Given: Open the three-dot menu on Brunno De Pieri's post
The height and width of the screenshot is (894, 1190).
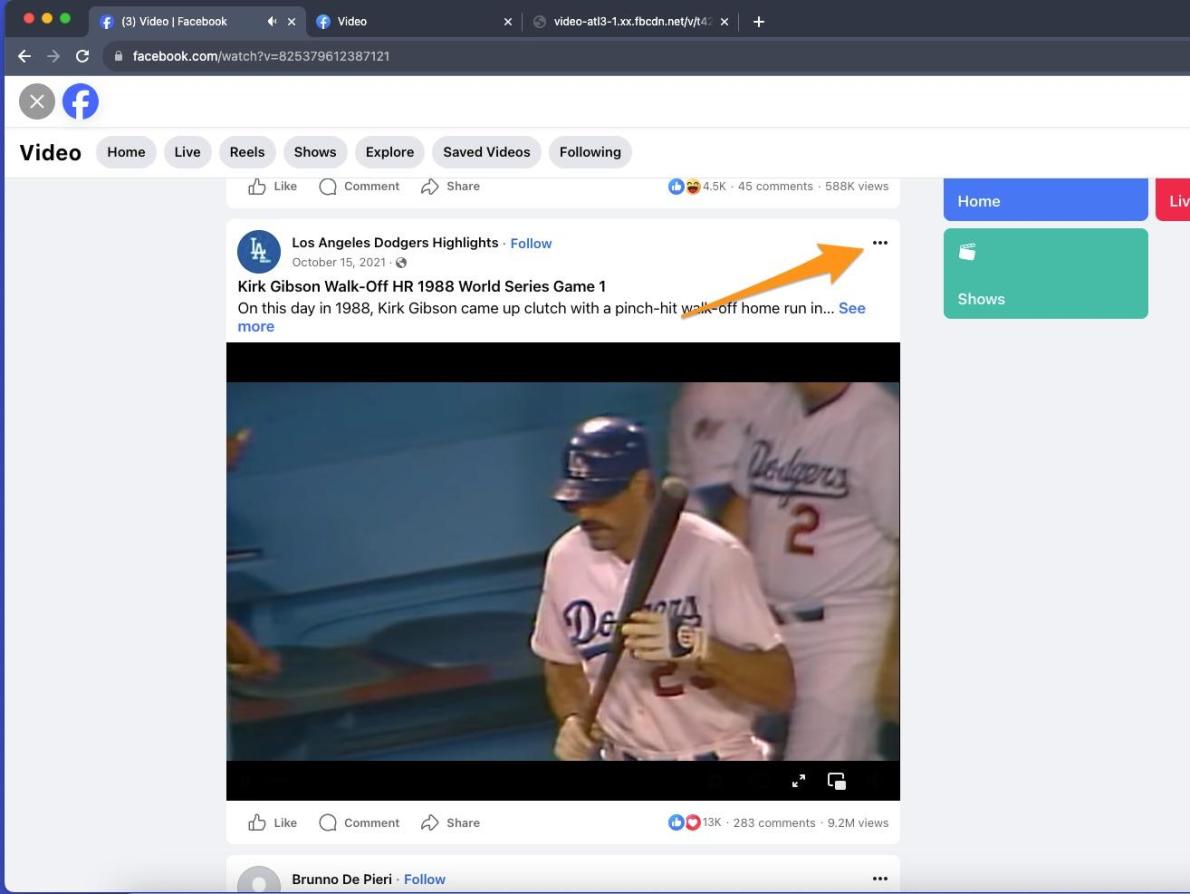Looking at the screenshot, I should (x=880, y=877).
